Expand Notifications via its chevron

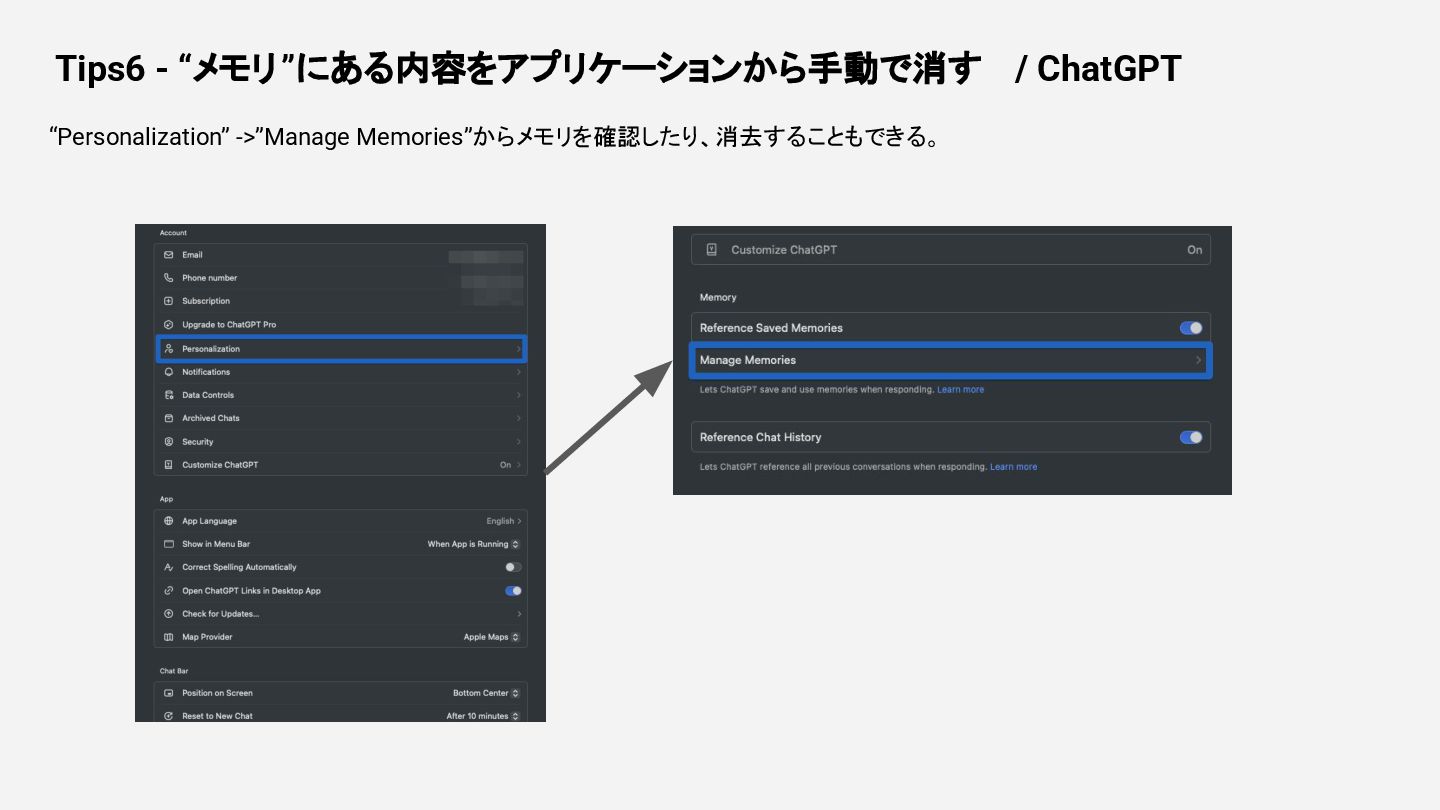pos(519,372)
